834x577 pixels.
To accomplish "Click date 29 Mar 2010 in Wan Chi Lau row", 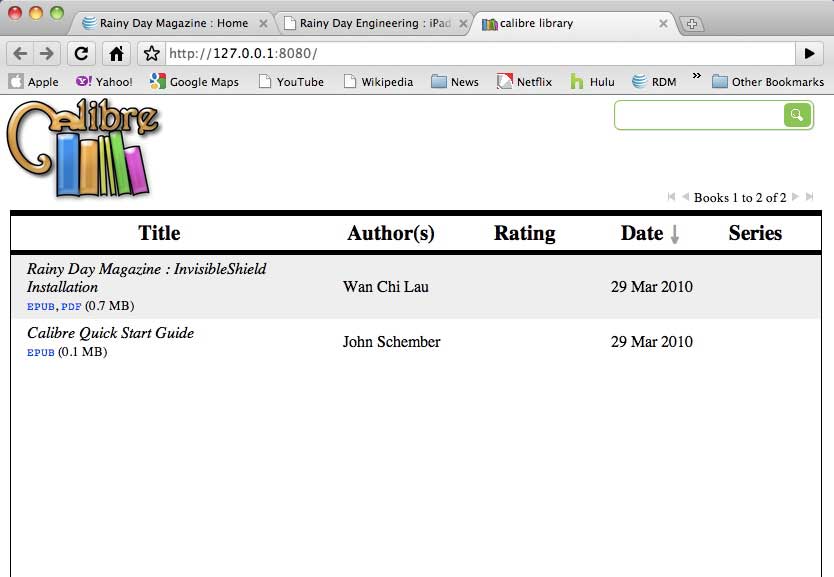I will 652,287.
